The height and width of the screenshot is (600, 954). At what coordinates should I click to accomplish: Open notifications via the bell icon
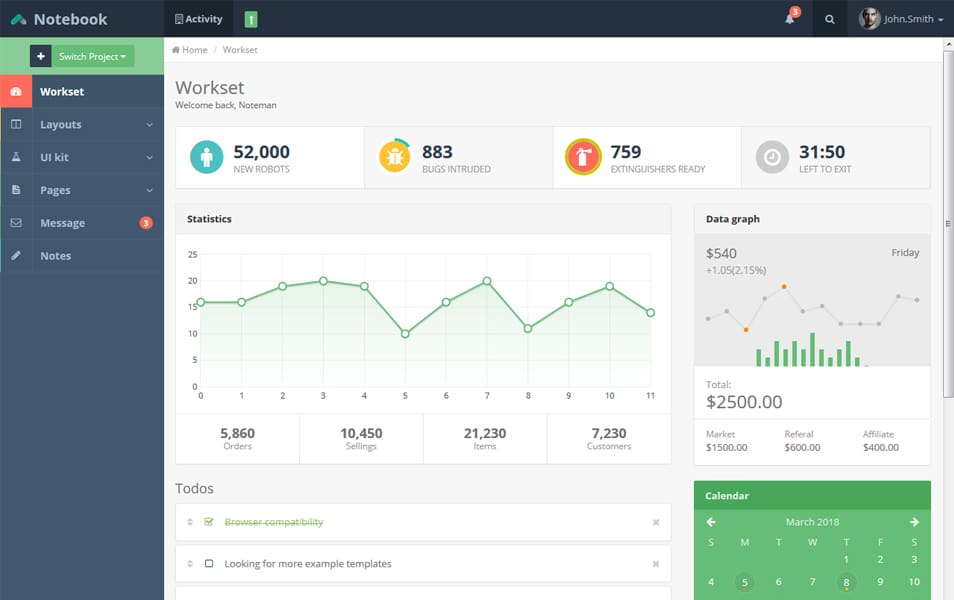789,18
